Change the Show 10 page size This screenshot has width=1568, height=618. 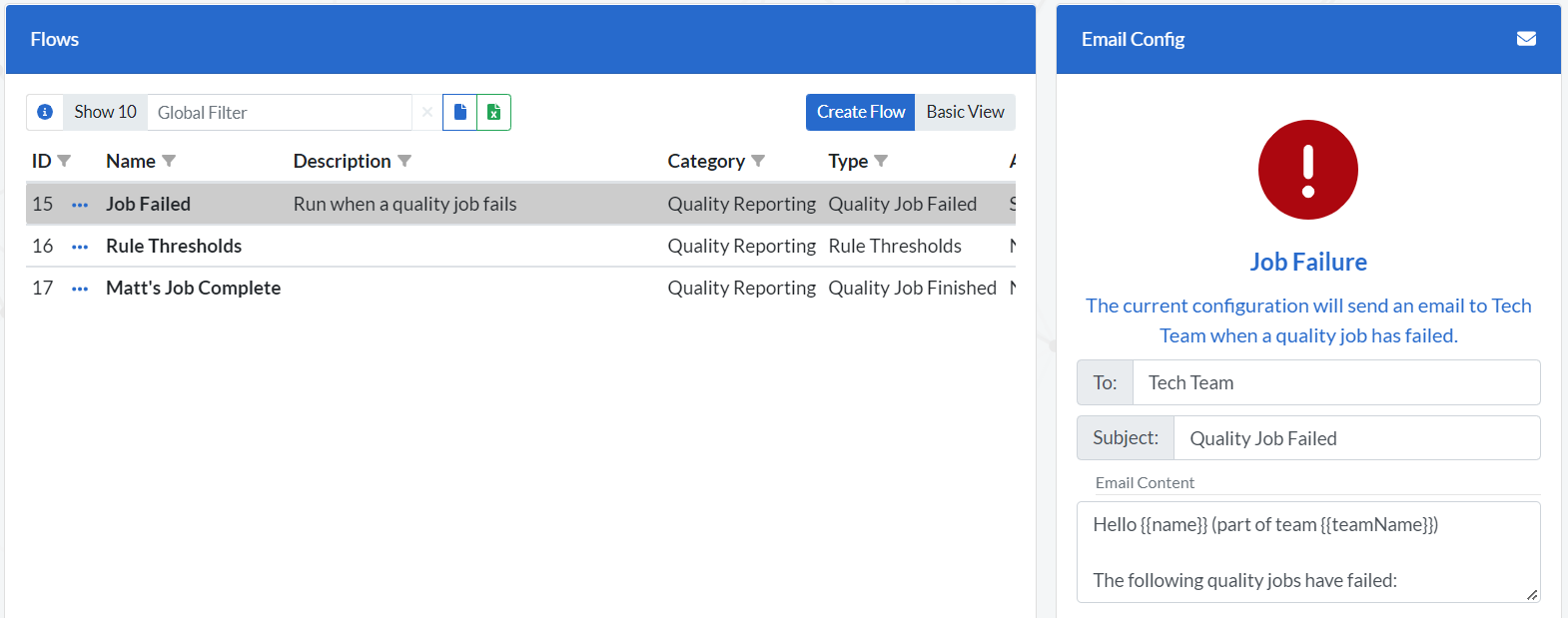point(105,112)
